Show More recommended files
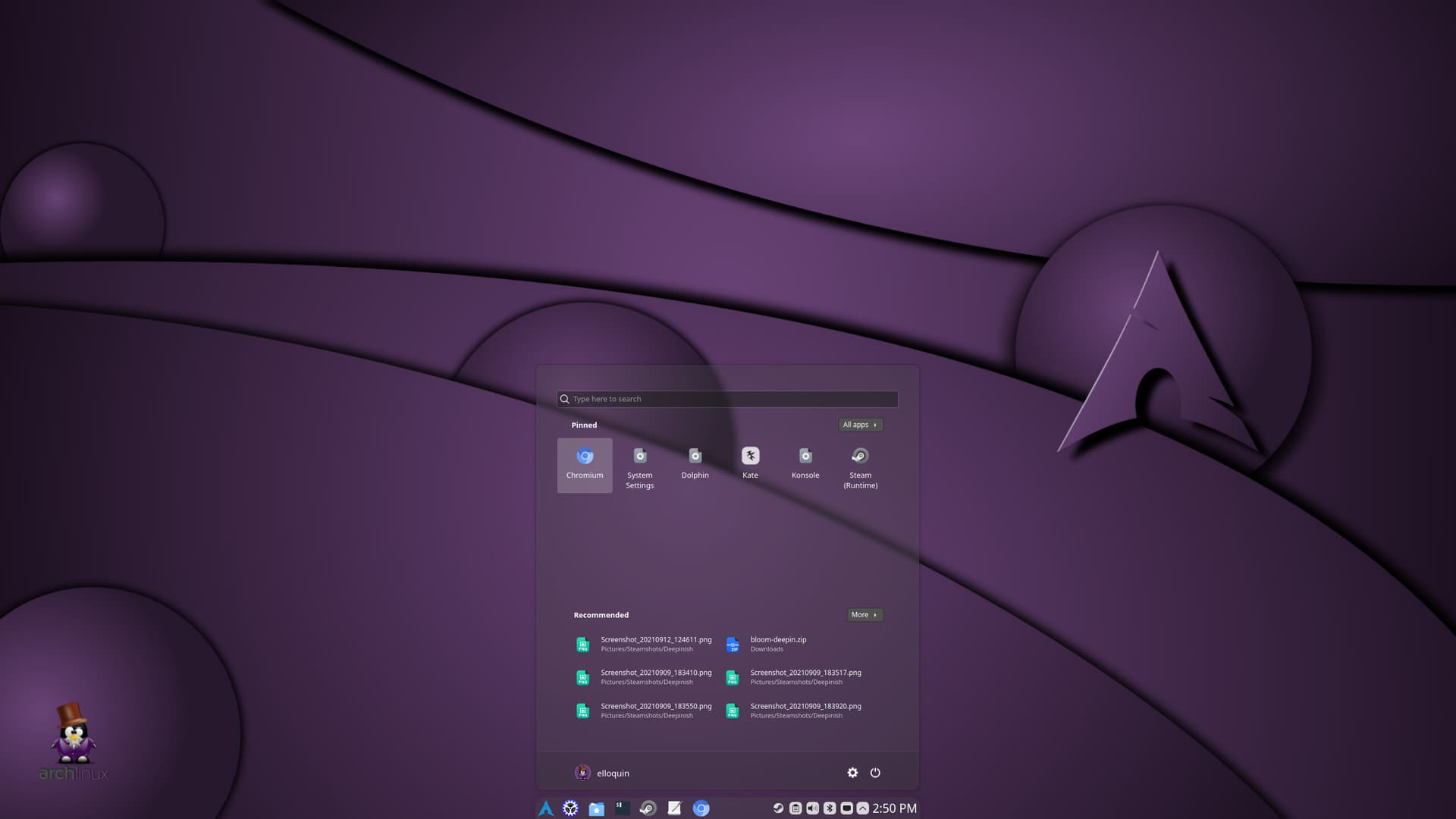This screenshot has height=819, width=1456. 864,615
